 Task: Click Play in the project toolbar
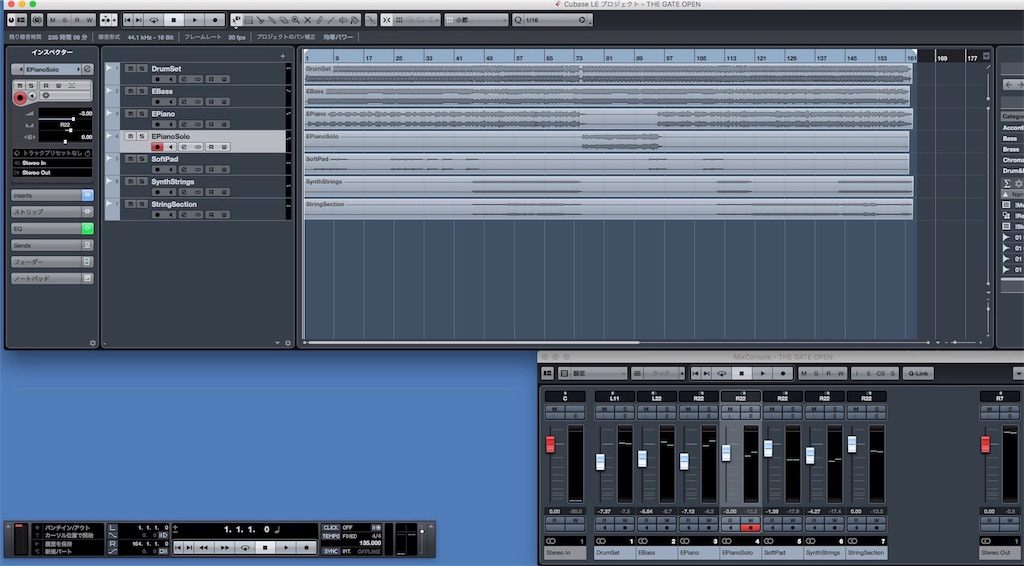tap(195, 20)
